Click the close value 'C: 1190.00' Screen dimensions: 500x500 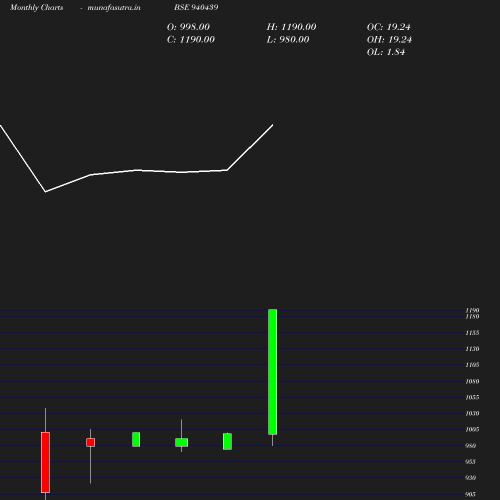pyautogui.click(x=191, y=40)
